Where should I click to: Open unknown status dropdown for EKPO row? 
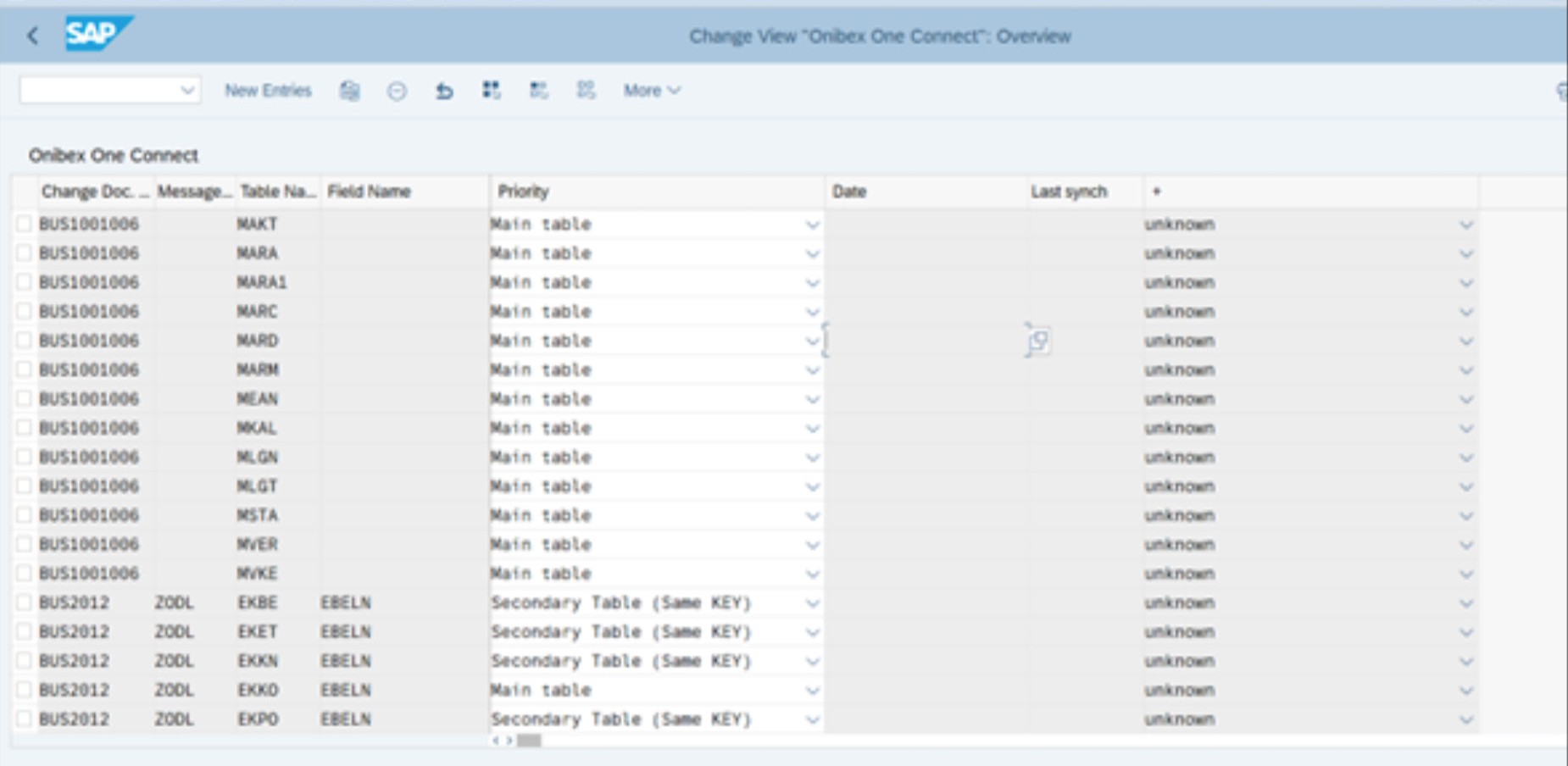pyautogui.click(x=1466, y=719)
